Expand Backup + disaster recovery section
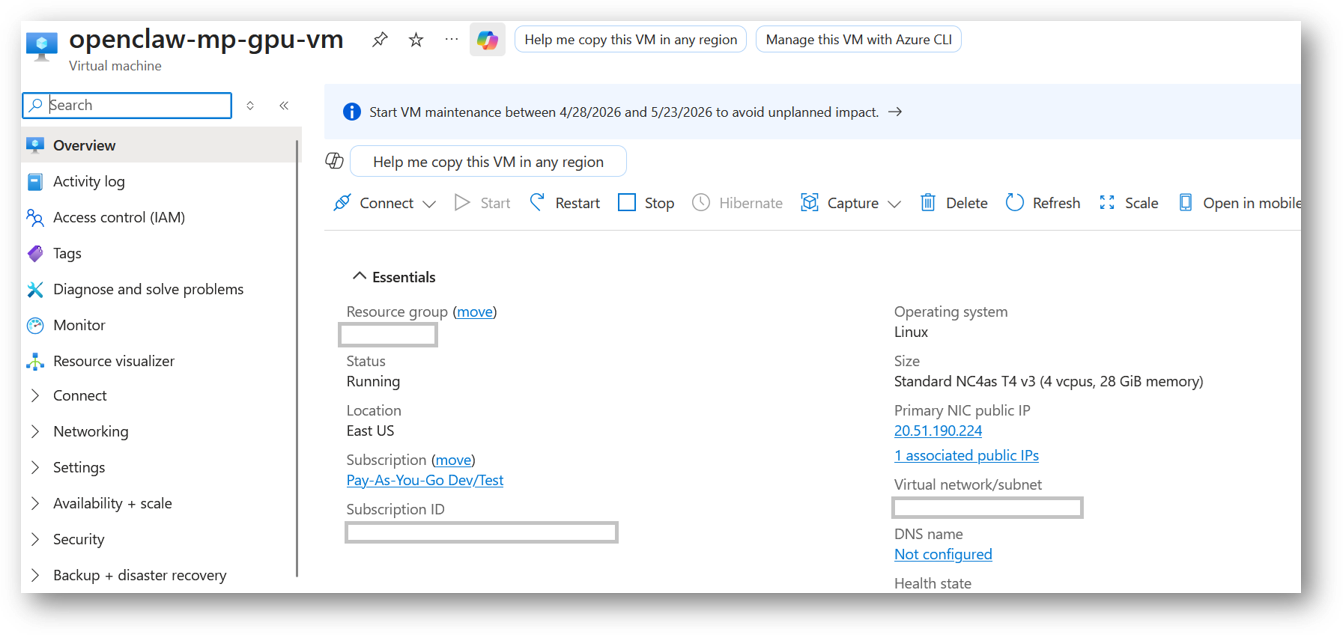Screen dimensions: 1343x635 coord(35,576)
